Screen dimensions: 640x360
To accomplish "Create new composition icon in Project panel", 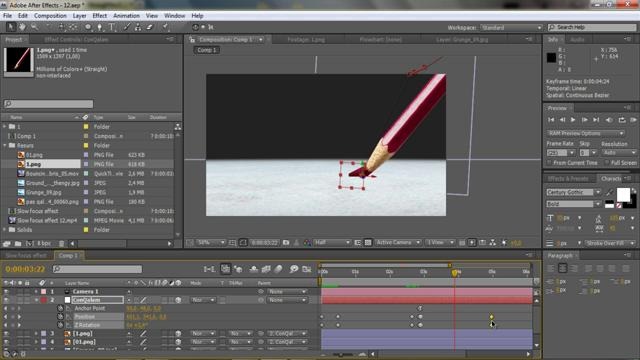I will (29, 244).
